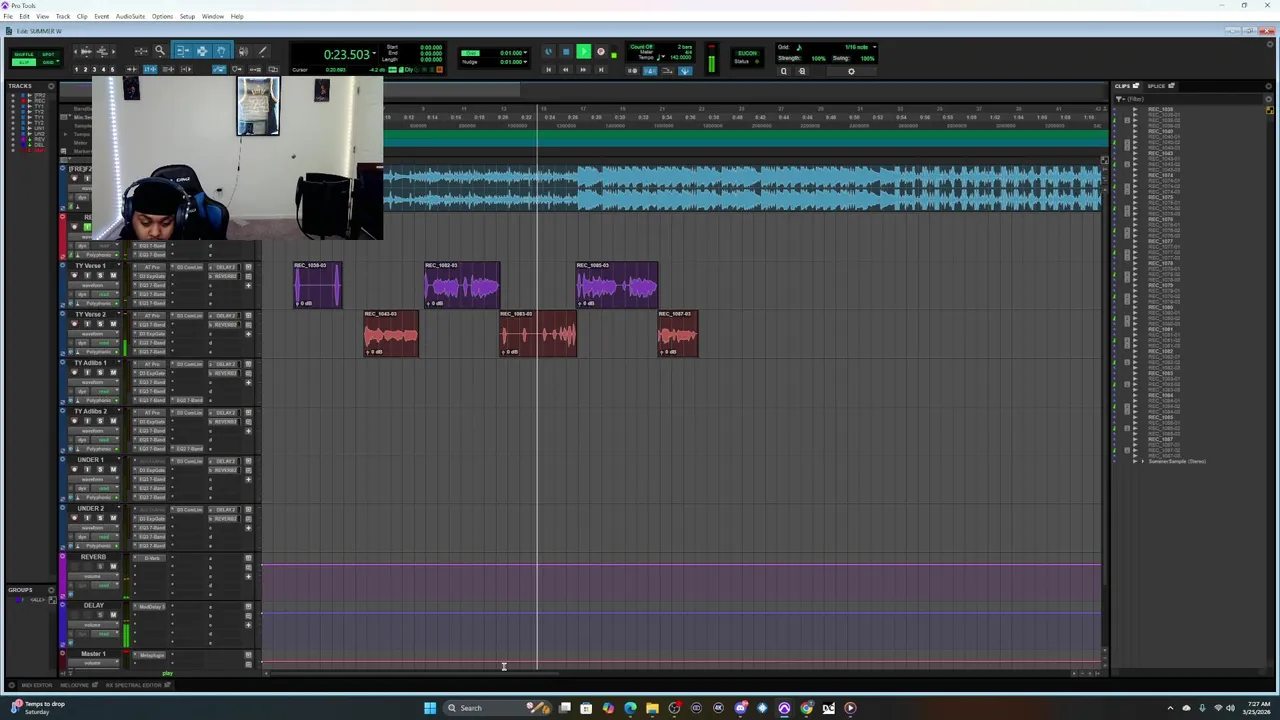Screen dimensions: 1280x720
Task: Click the MIDI zoom icon
Action: (x=102, y=51)
